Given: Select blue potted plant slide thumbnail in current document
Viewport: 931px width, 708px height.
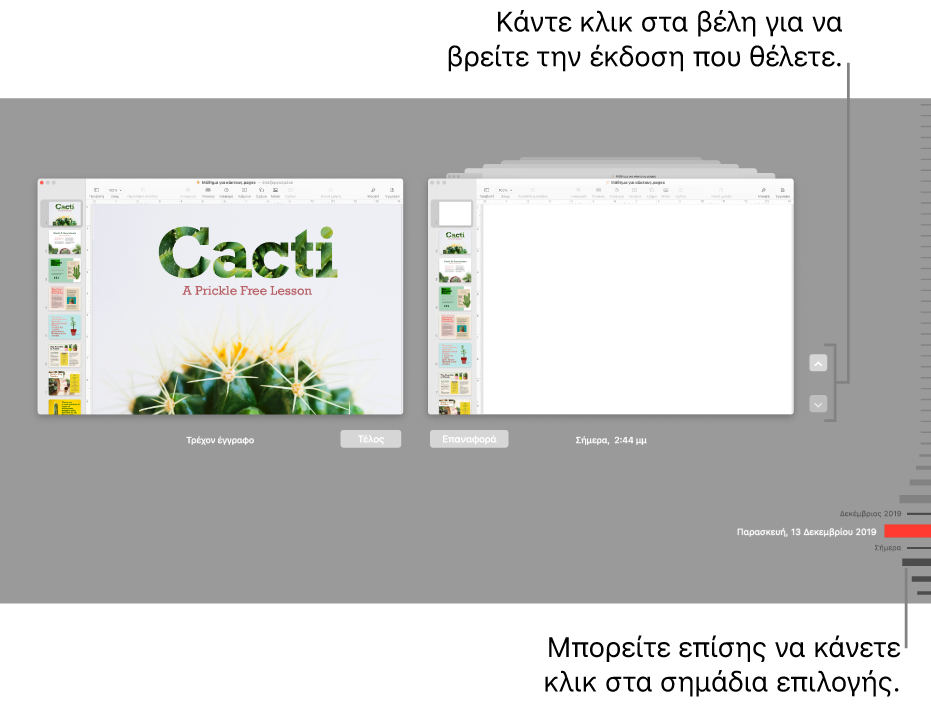Looking at the screenshot, I should click(x=64, y=327).
